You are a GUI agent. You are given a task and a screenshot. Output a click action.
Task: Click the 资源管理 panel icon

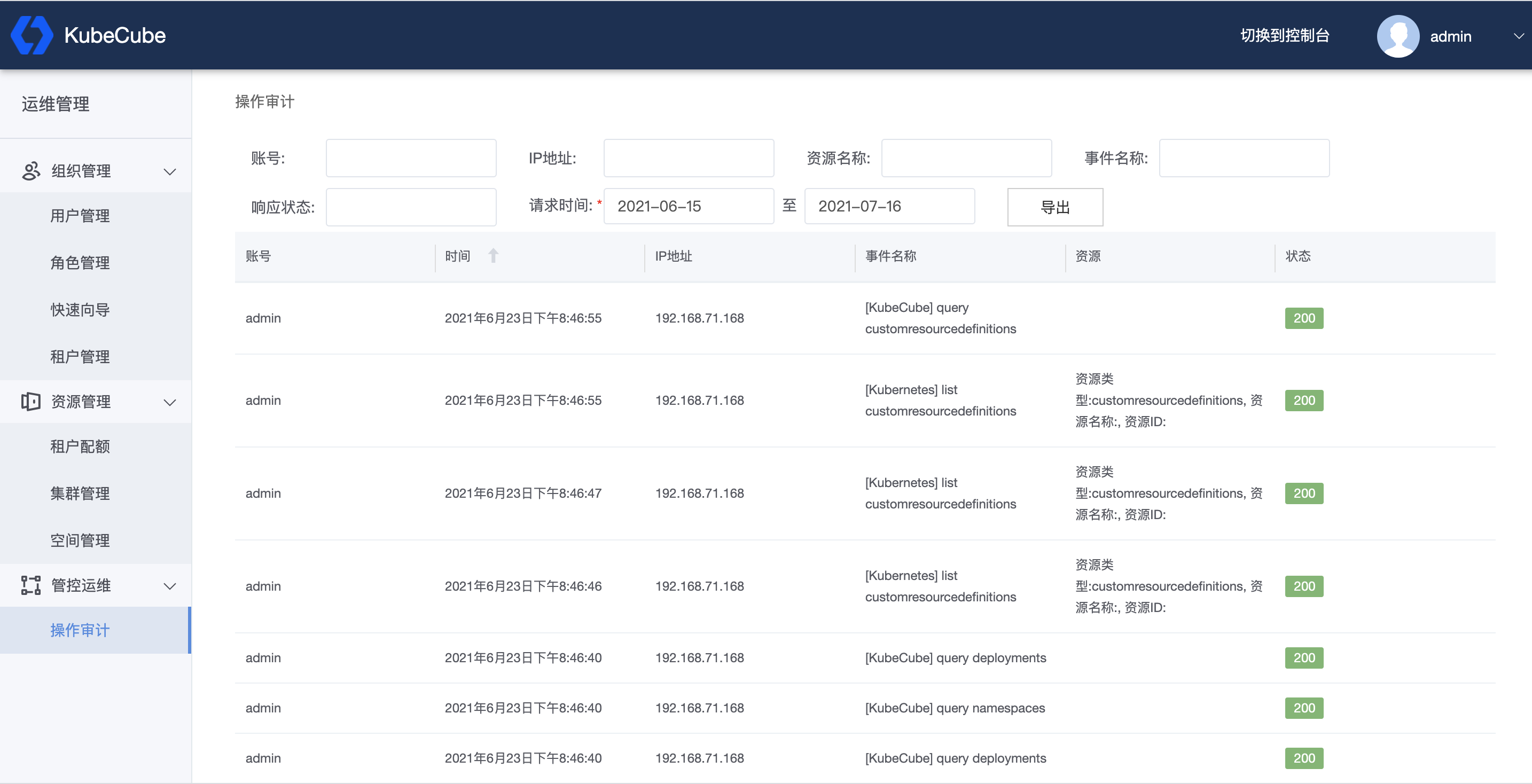(31, 402)
